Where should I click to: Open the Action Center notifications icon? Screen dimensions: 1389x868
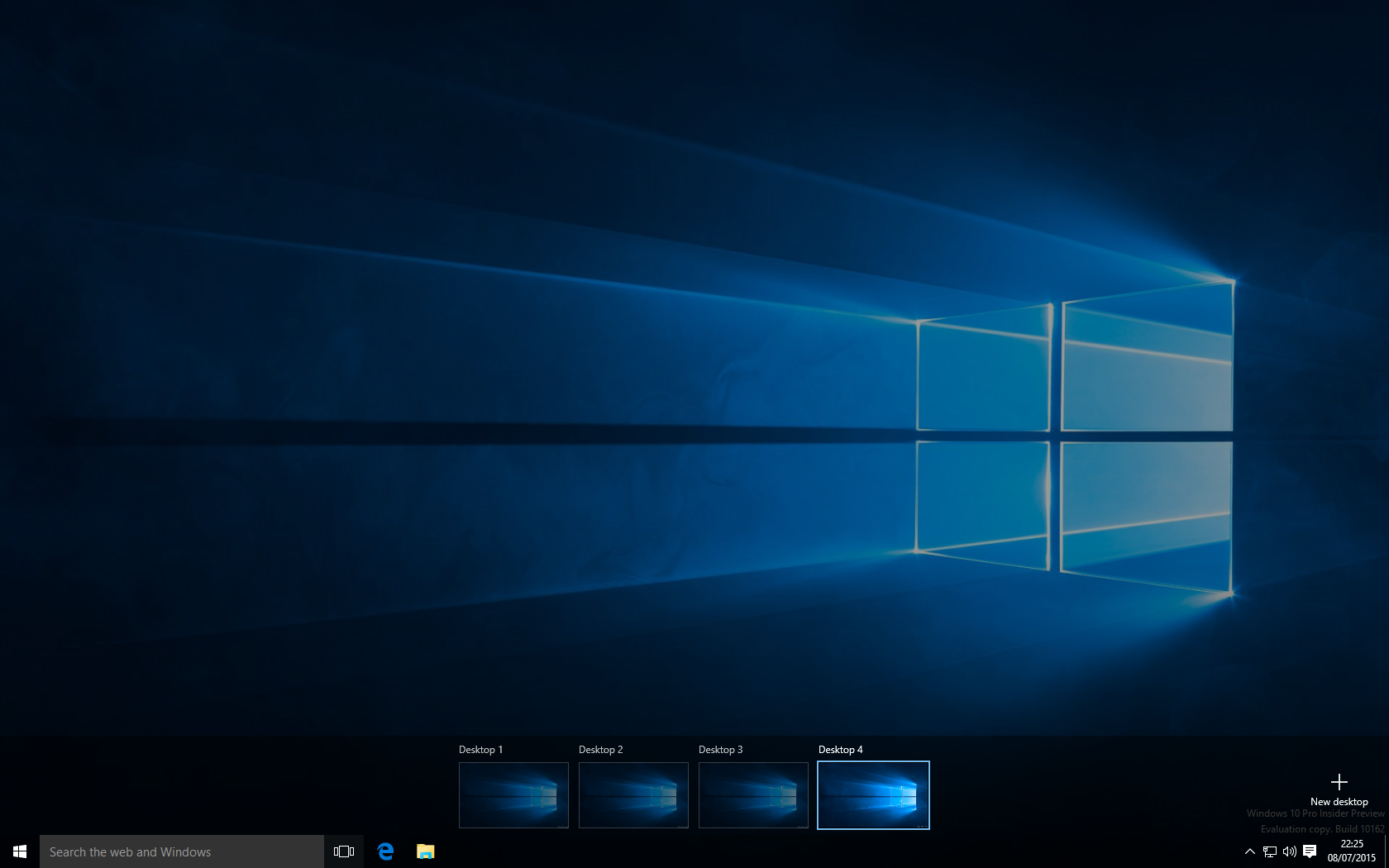click(1310, 851)
